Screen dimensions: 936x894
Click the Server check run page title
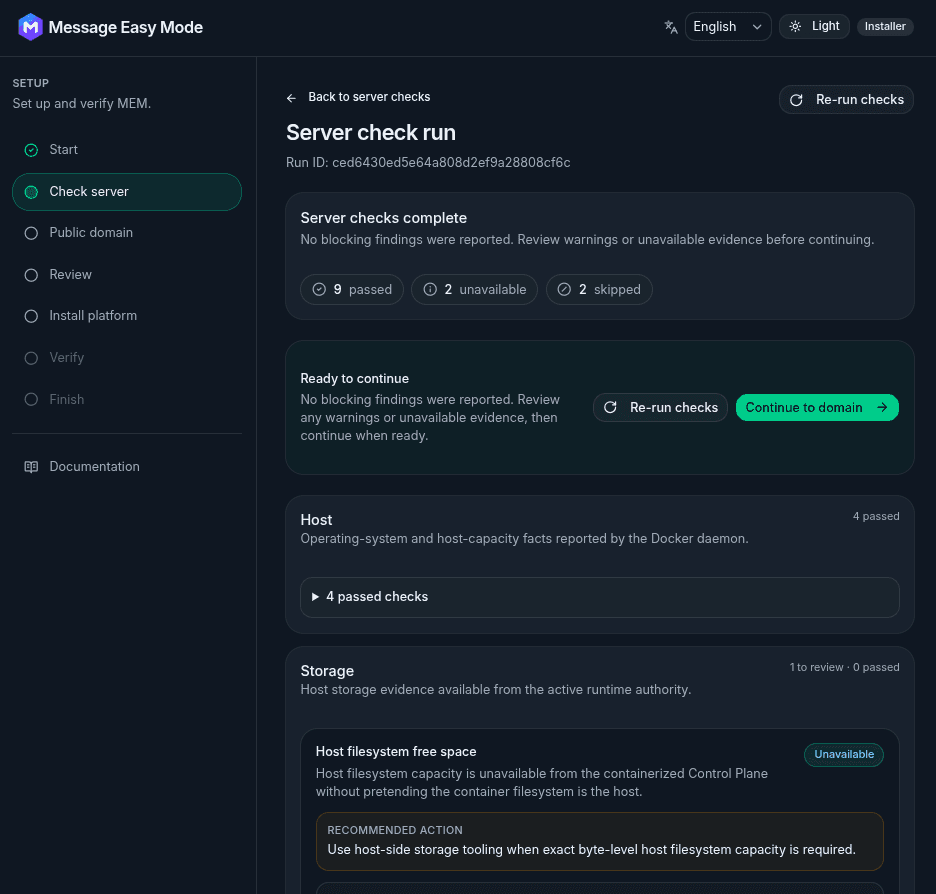click(x=371, y=132)
